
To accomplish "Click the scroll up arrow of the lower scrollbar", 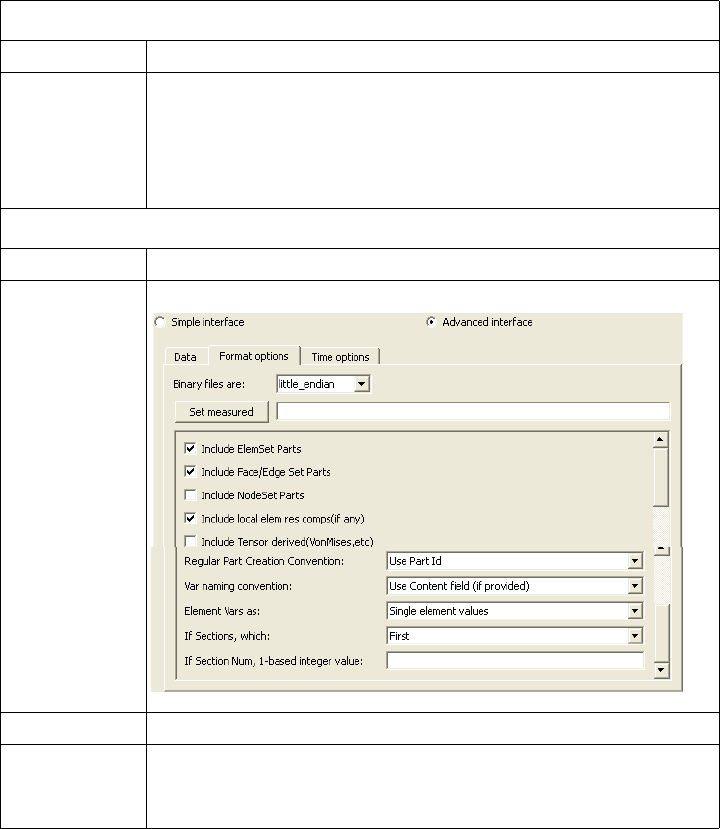I will point(661,551).
